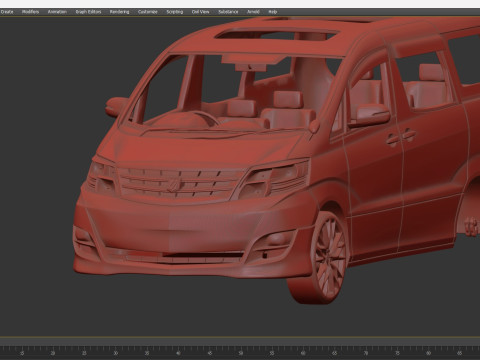This screenshot has width=480, height=360.
Task: Open the Arnold menu
Action: [x=253, y=12]
